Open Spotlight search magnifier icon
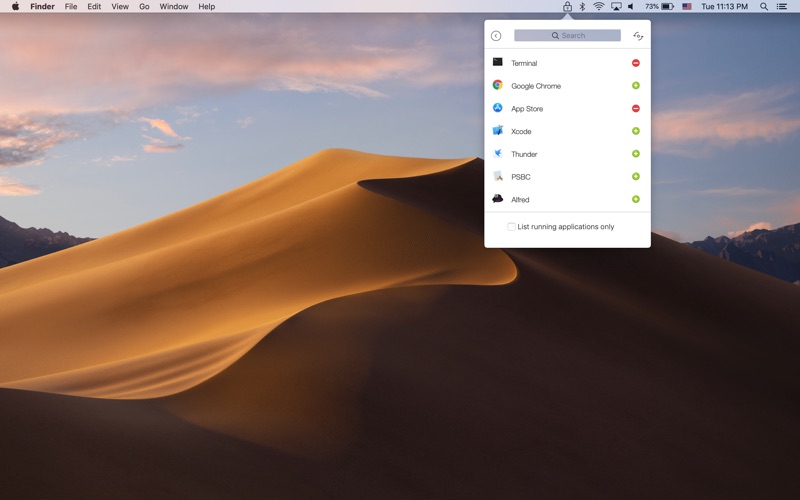The height and width of the screenshot is (500, 800). tap(764, 7)
